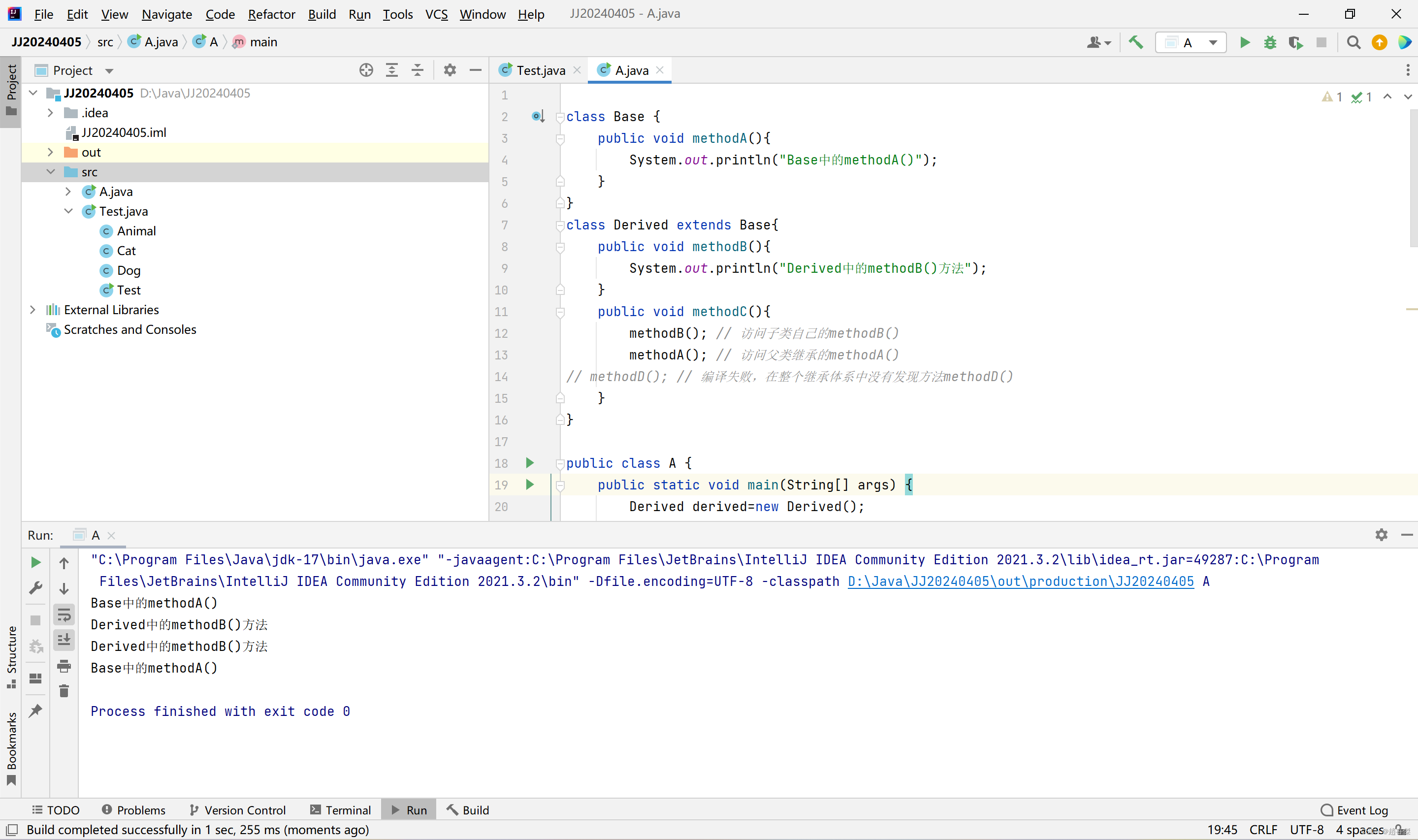The height and width of the screenshot is (840, 1418).
Task: Open the Refactor menu
Action: pyautogui.click(x=271, y=14)
